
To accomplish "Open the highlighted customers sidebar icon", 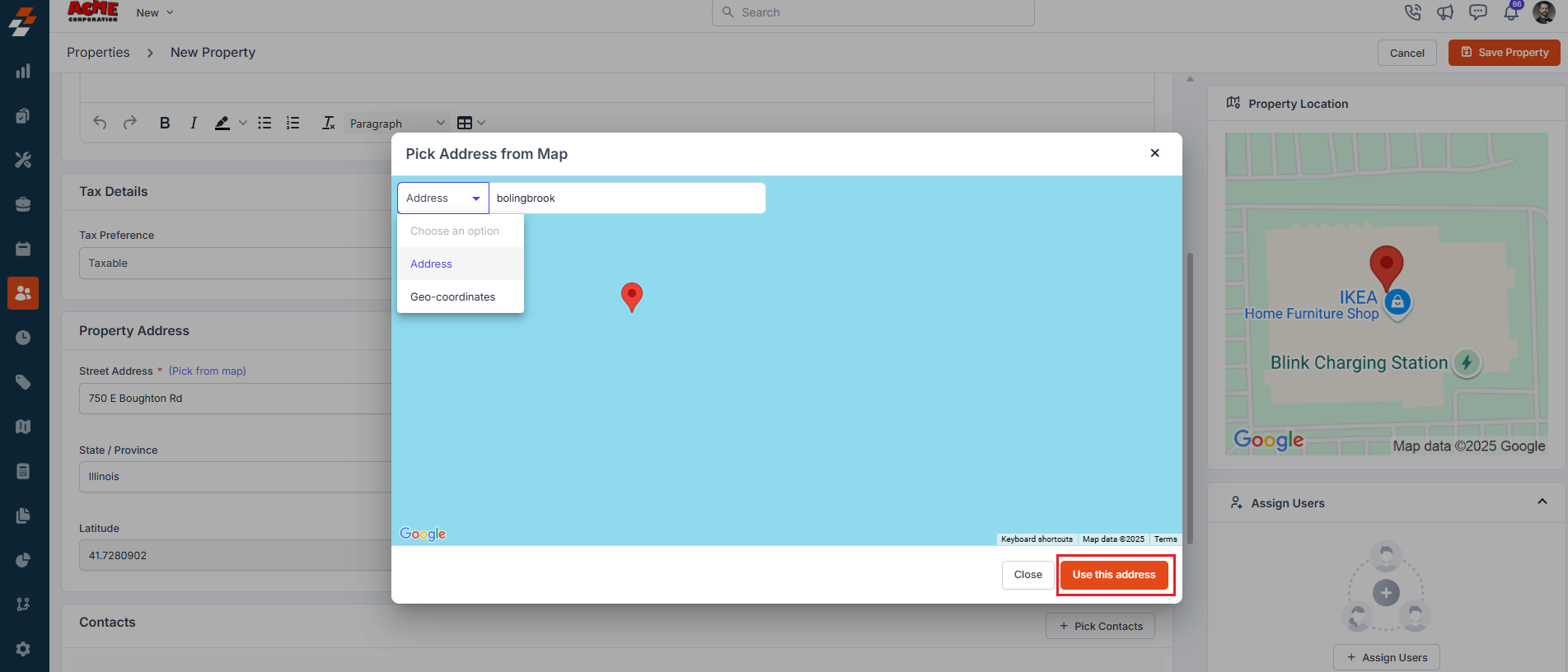I will [x=23, y=293].
